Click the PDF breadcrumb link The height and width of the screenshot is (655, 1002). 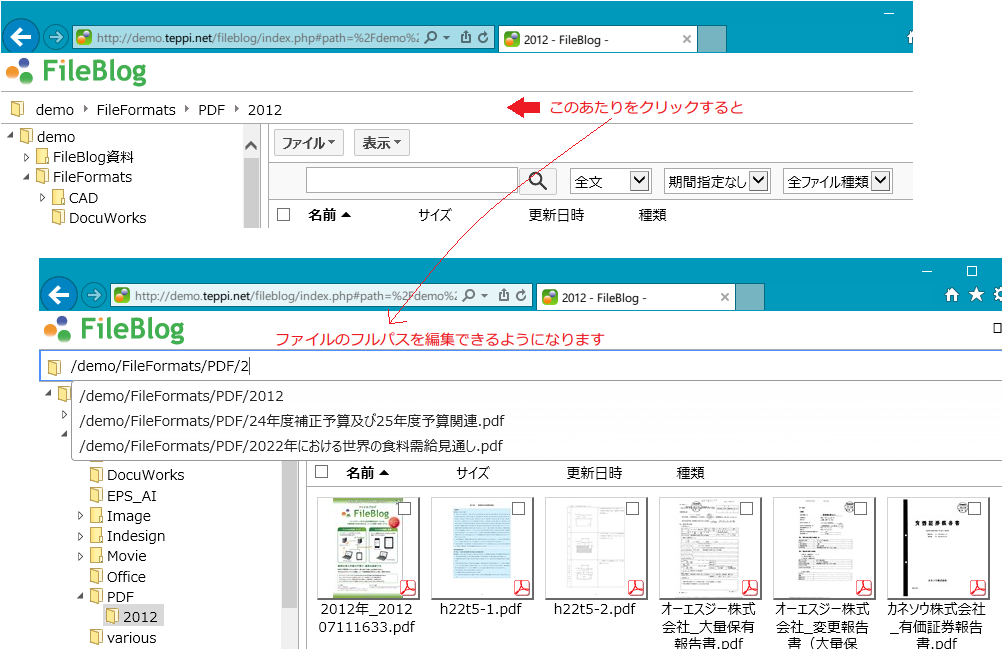coord(212,110)
